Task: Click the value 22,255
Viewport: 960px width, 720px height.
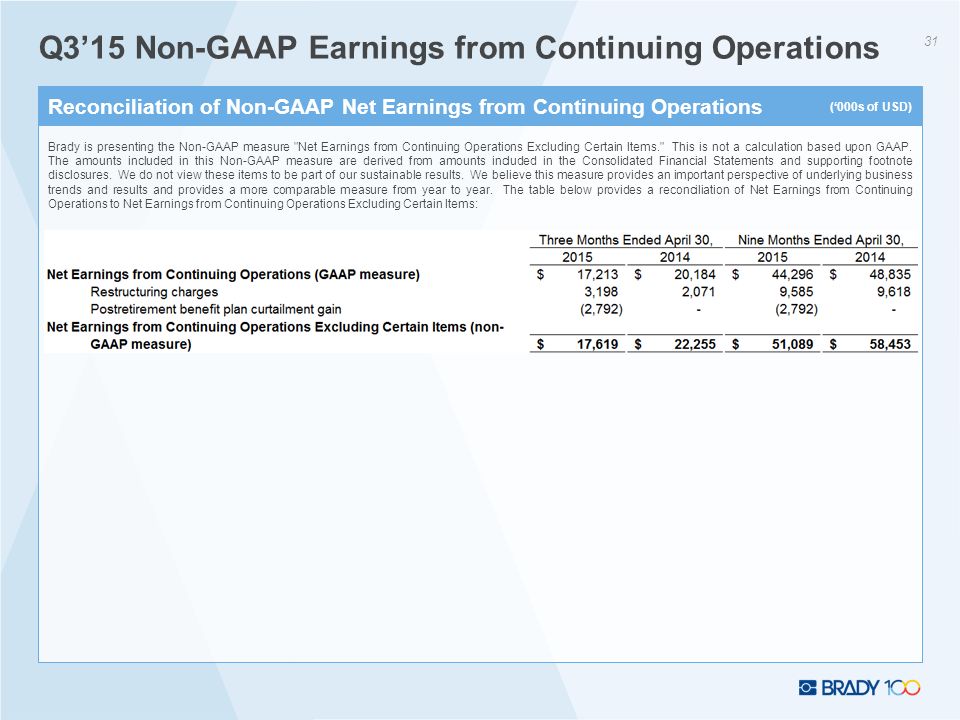Action: 695,344
